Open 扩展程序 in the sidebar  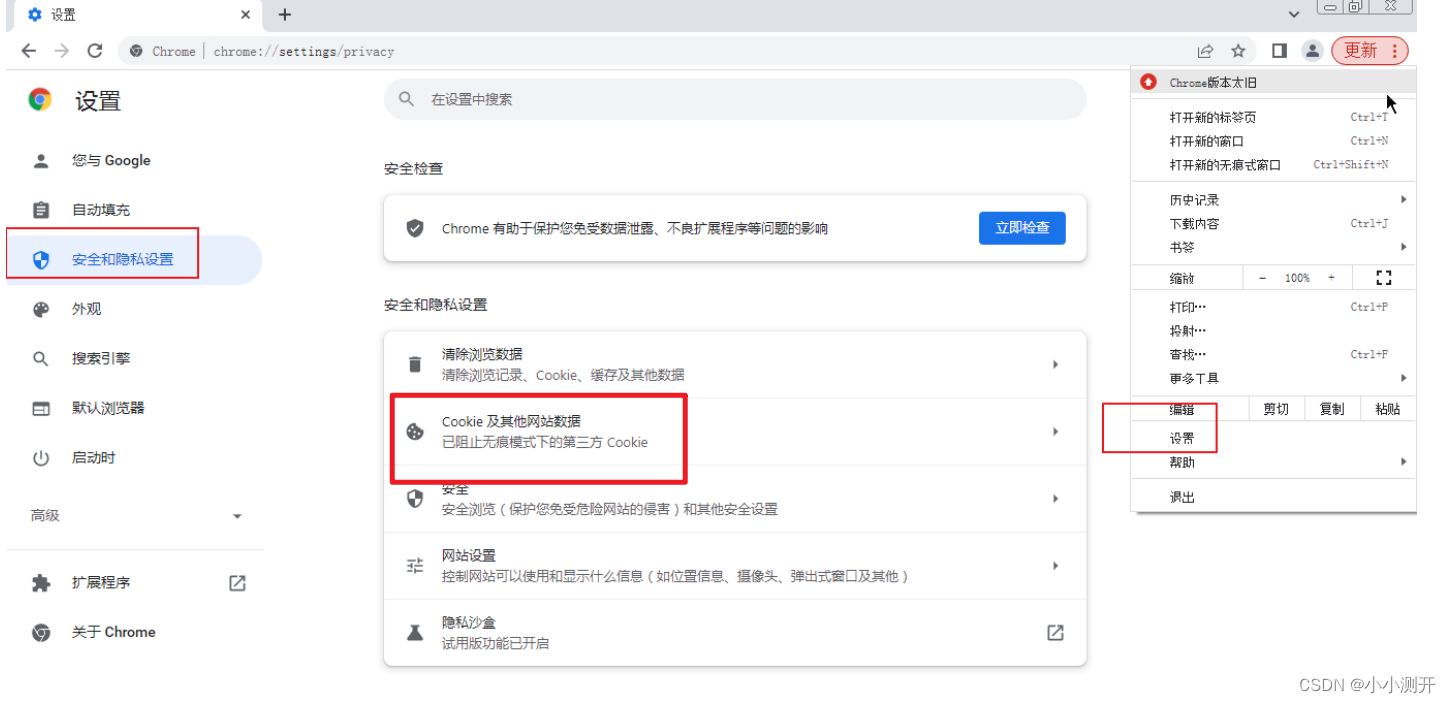tap(101, 583)
